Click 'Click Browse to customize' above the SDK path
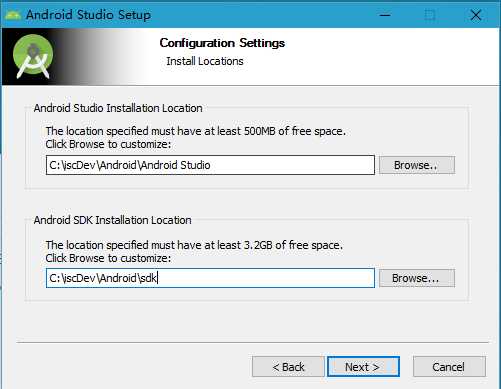501x389 pixels. click(x=108, y=258)
